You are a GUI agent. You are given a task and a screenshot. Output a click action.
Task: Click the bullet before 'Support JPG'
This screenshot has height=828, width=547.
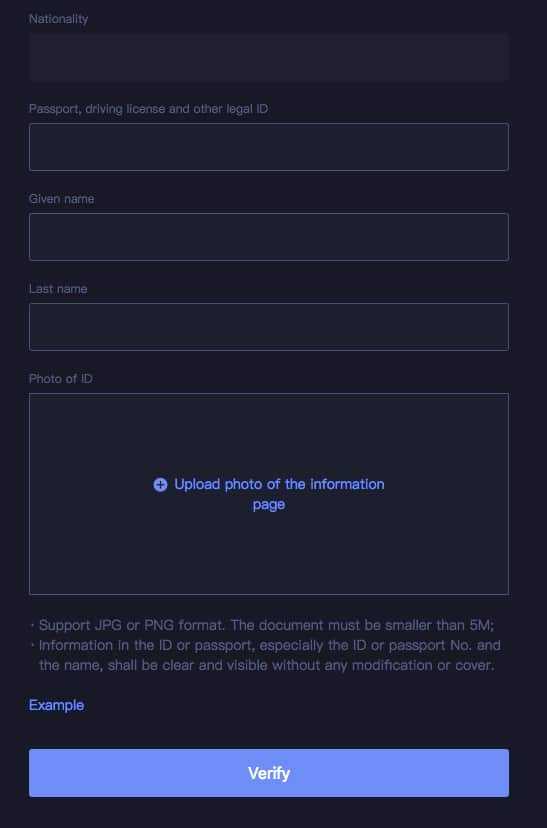(x=33, y=626)
